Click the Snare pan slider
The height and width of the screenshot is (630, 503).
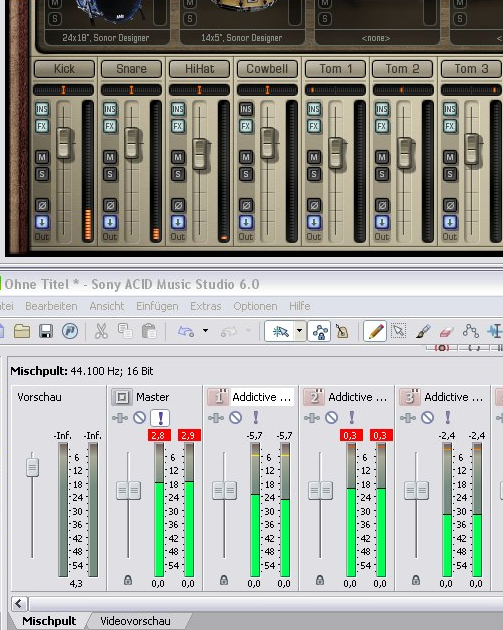[x=131, y=90]
